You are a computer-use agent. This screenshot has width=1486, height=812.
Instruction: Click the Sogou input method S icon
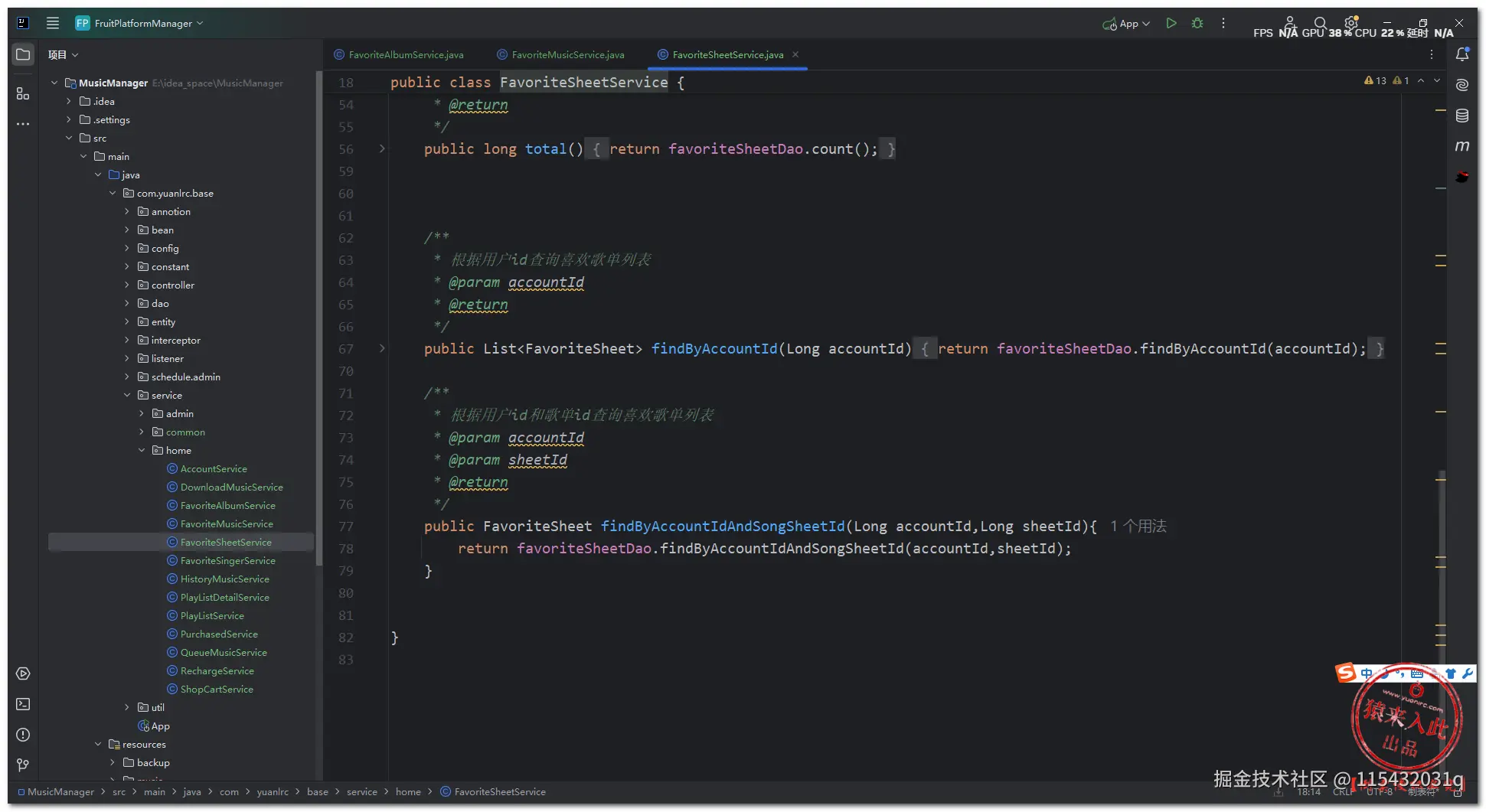click(x=1345, y=673)
